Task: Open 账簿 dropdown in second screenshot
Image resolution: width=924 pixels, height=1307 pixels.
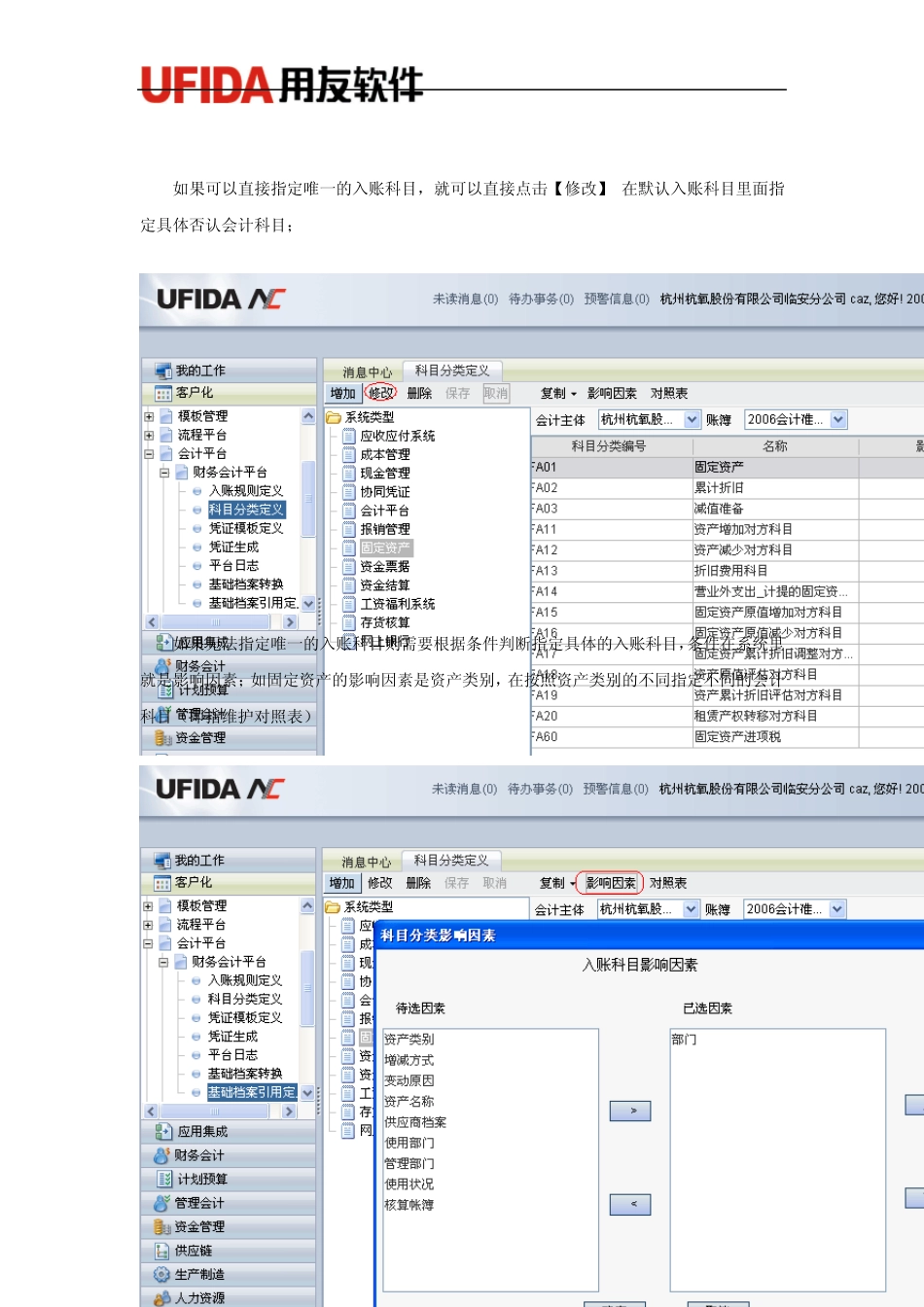Action: pyautogui.click(x=837, y=909)
